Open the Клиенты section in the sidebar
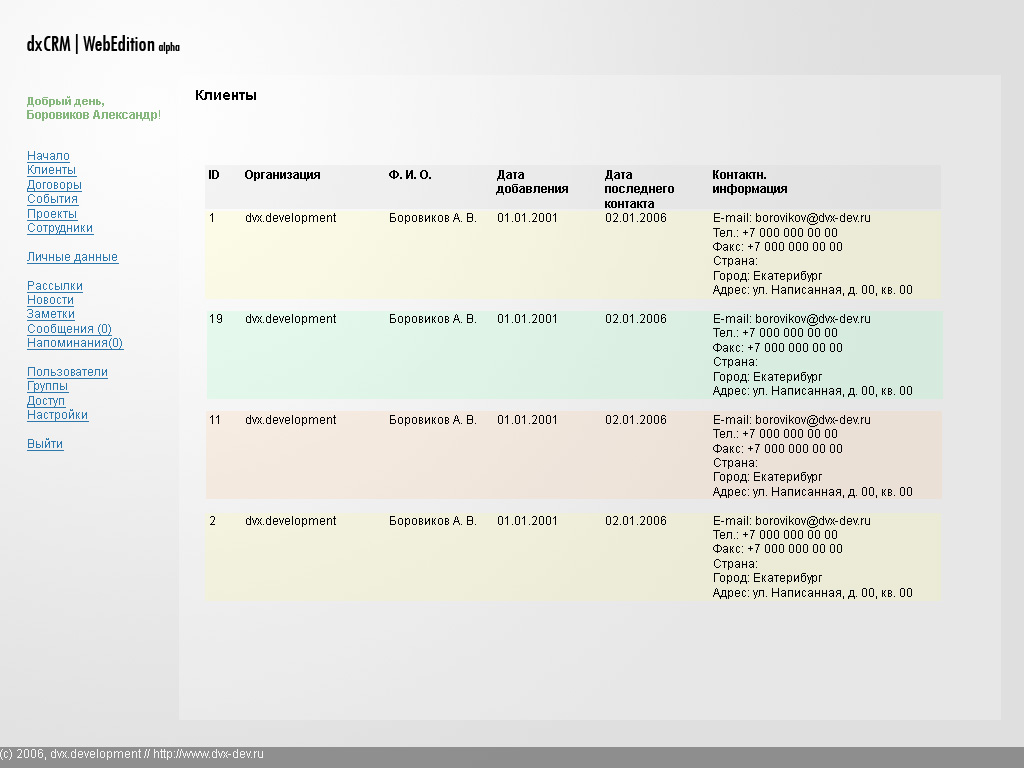1024x768 pixels. click(x=51, y=169)
